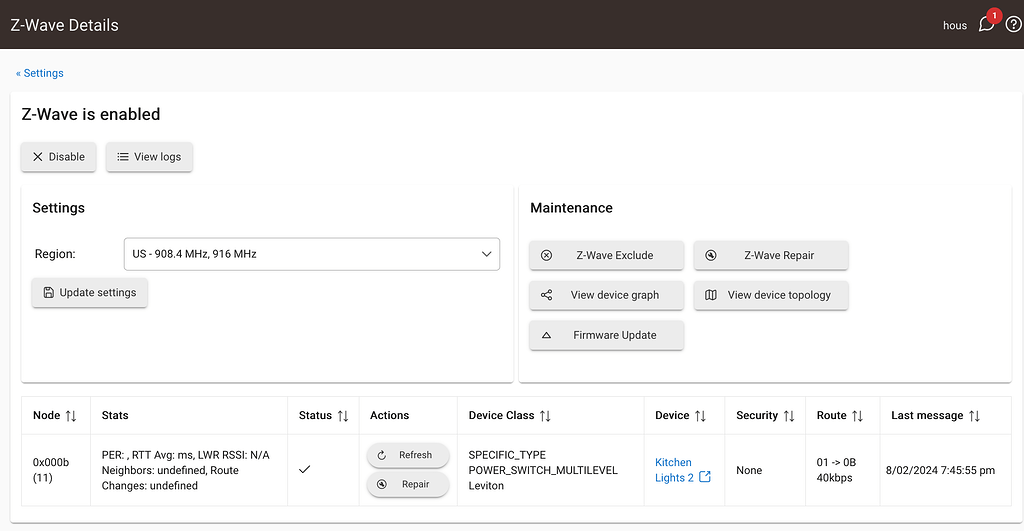Disable Z-Wave with Disable button

coord(59,157)
